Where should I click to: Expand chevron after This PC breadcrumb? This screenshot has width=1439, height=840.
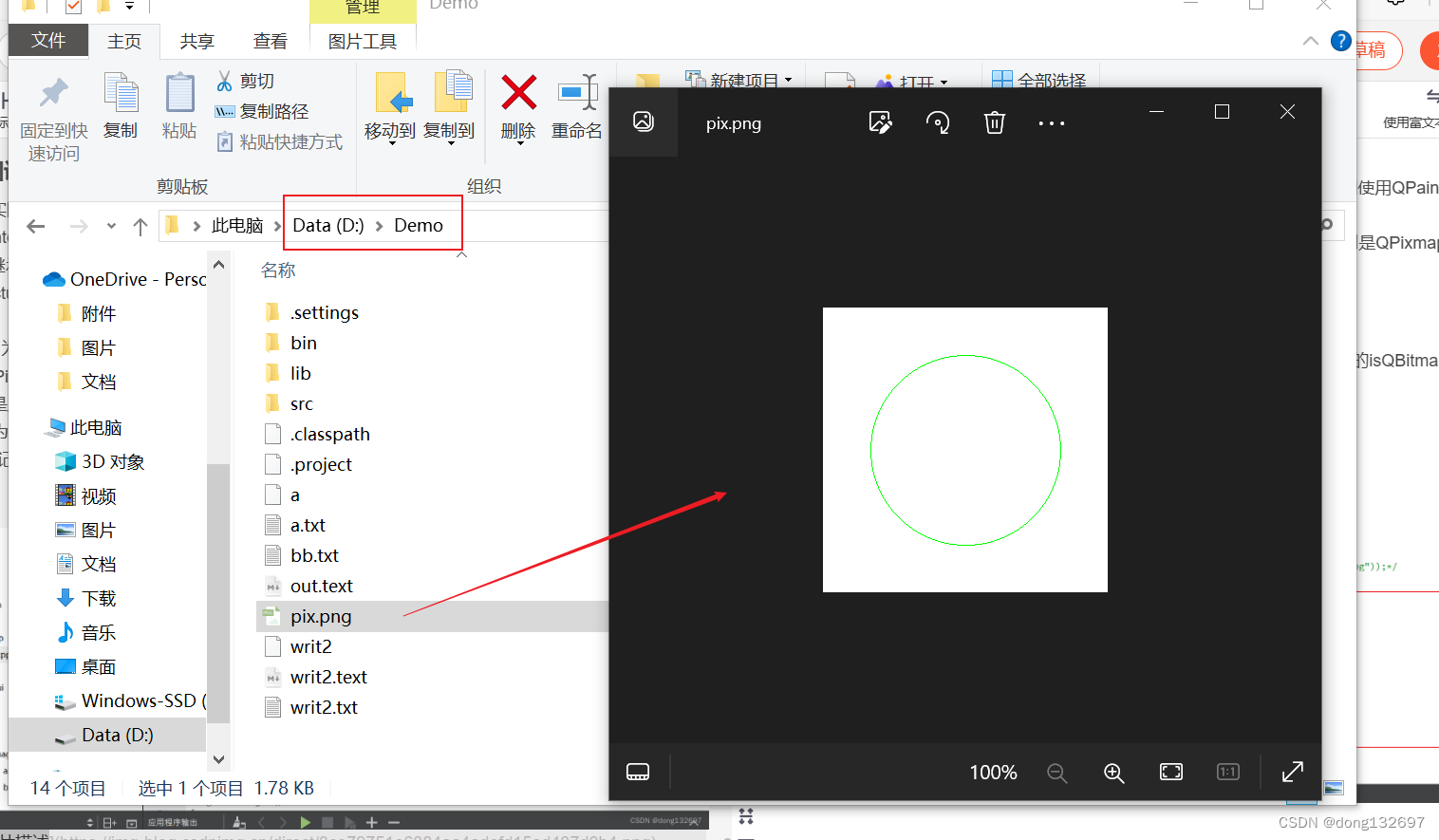pos(278,226)
